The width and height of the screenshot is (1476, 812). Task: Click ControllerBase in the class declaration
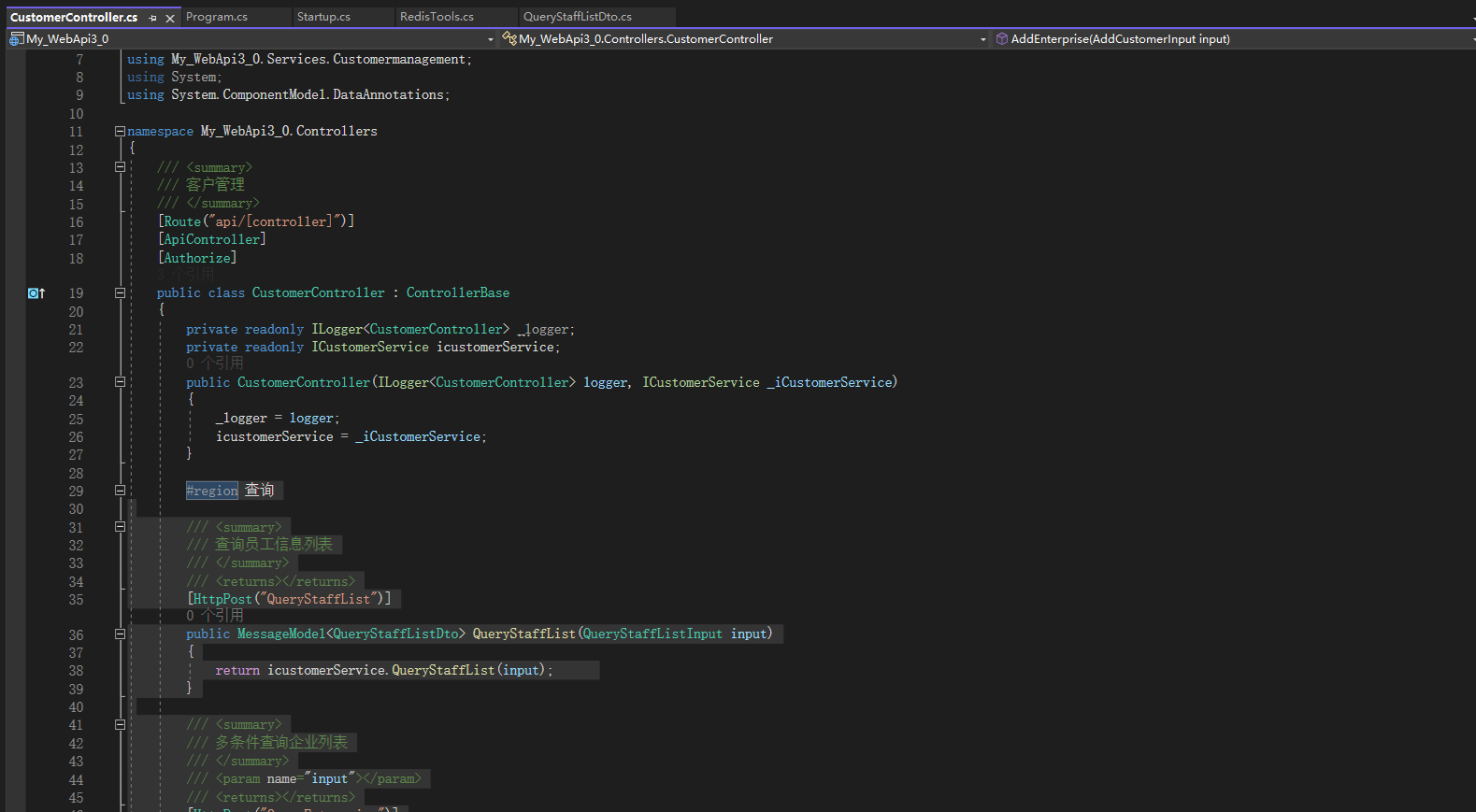[458, 293]
